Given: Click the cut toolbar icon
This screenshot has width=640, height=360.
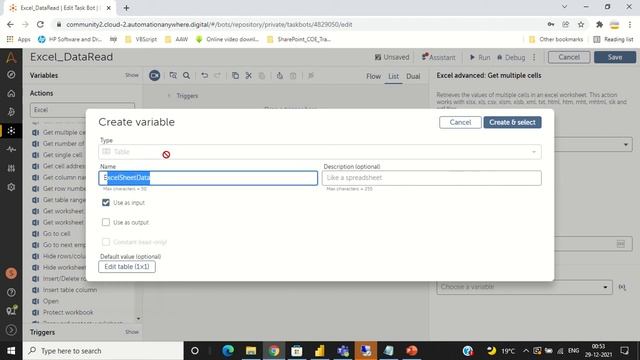Looking at the screenshot, I should click(x=249, y=76).
